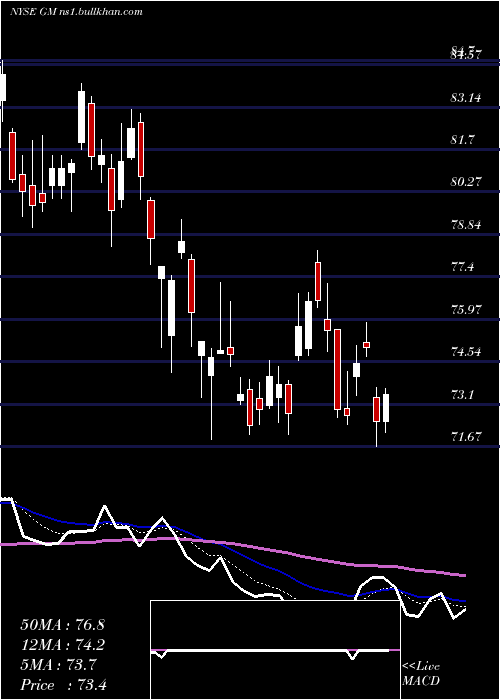Click the 50MA : 76.8 value

62,625
